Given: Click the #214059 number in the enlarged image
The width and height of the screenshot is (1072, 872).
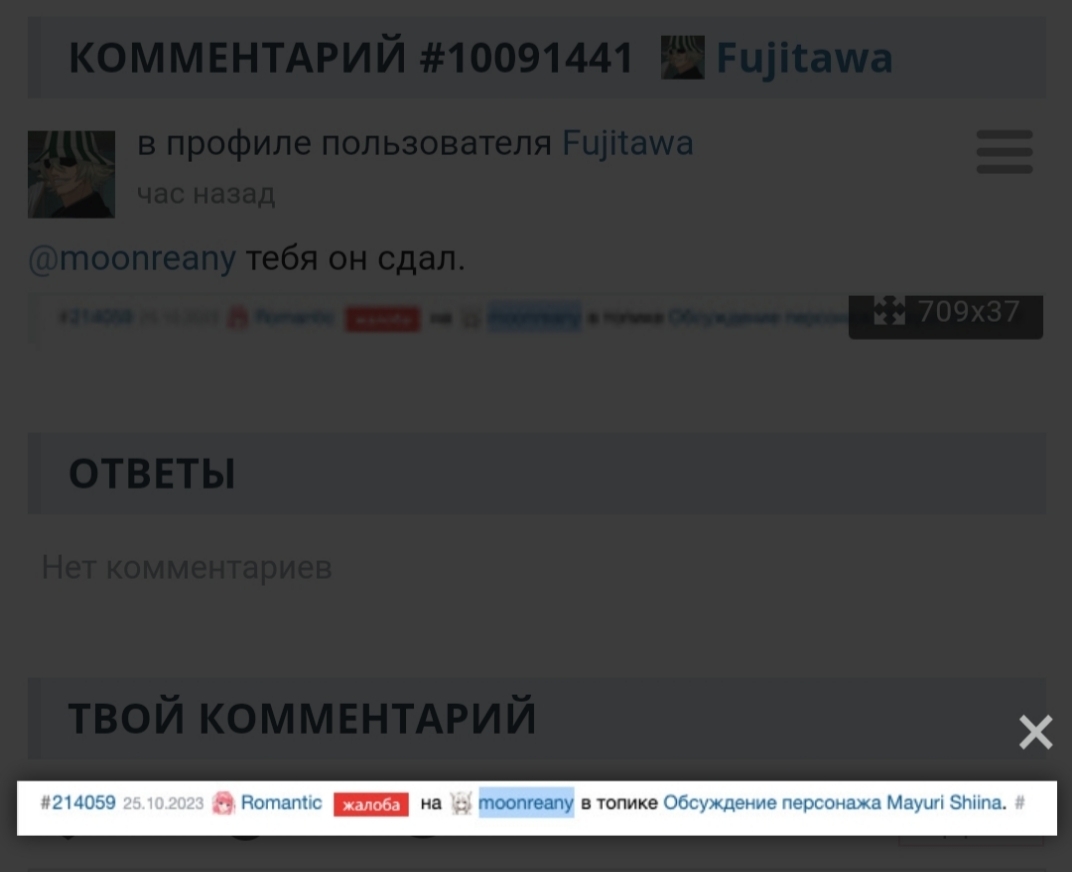Looking at the screenshot, I should click(78, 803).
